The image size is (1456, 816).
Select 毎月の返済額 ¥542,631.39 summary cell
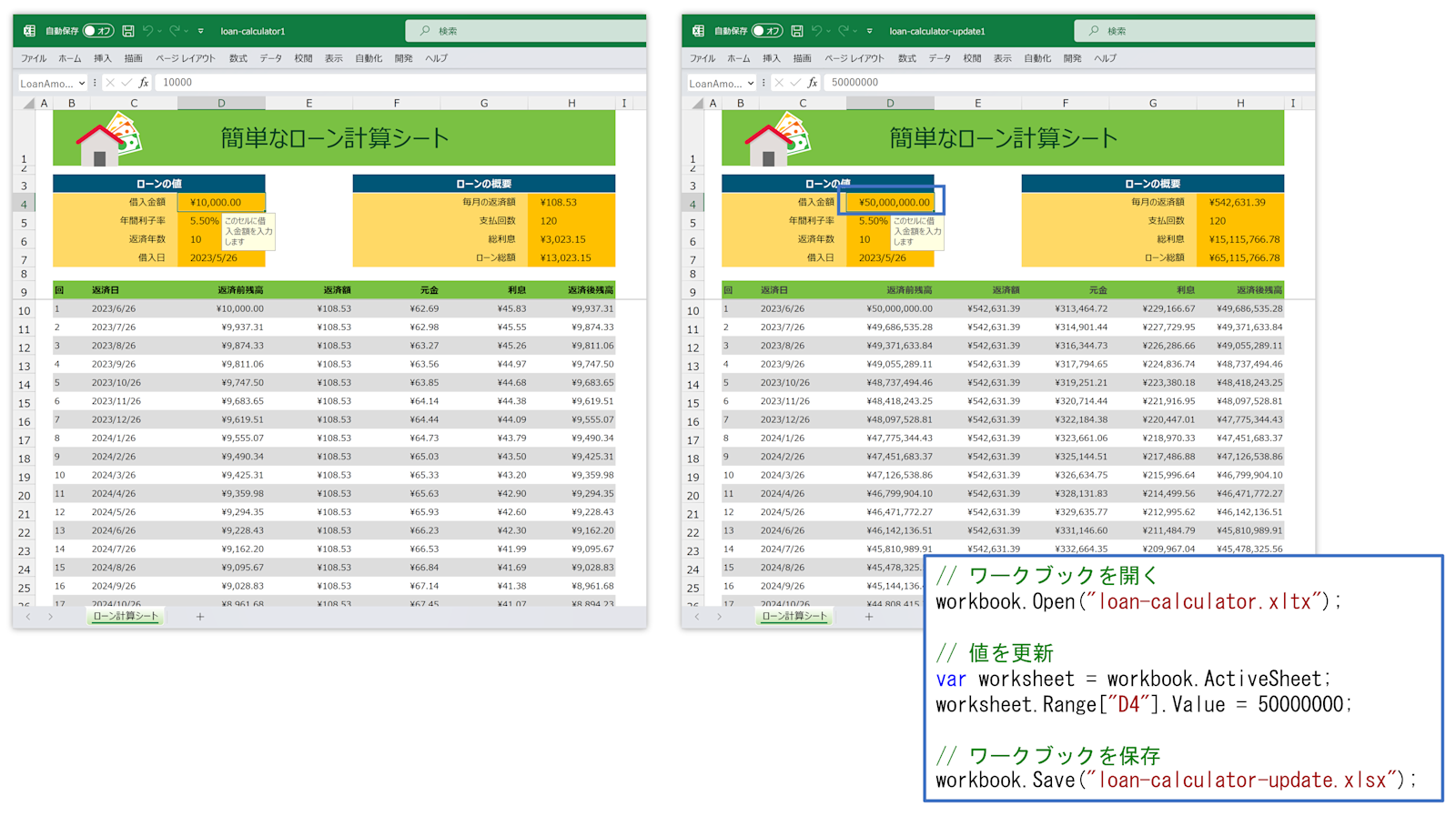click(x=1240, y=203)
